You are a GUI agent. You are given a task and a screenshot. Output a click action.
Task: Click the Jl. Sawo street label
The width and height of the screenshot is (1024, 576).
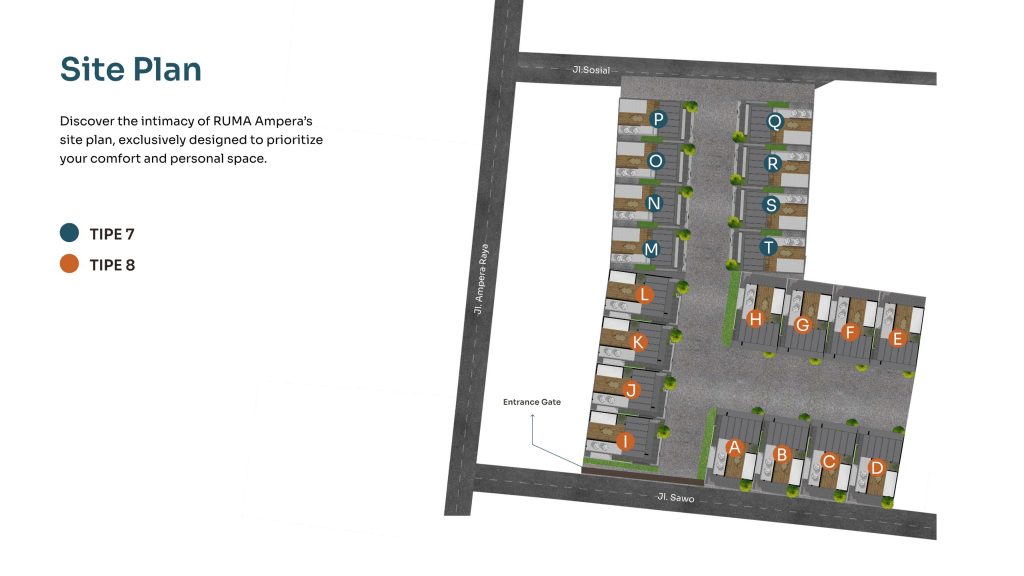[675, 497]
